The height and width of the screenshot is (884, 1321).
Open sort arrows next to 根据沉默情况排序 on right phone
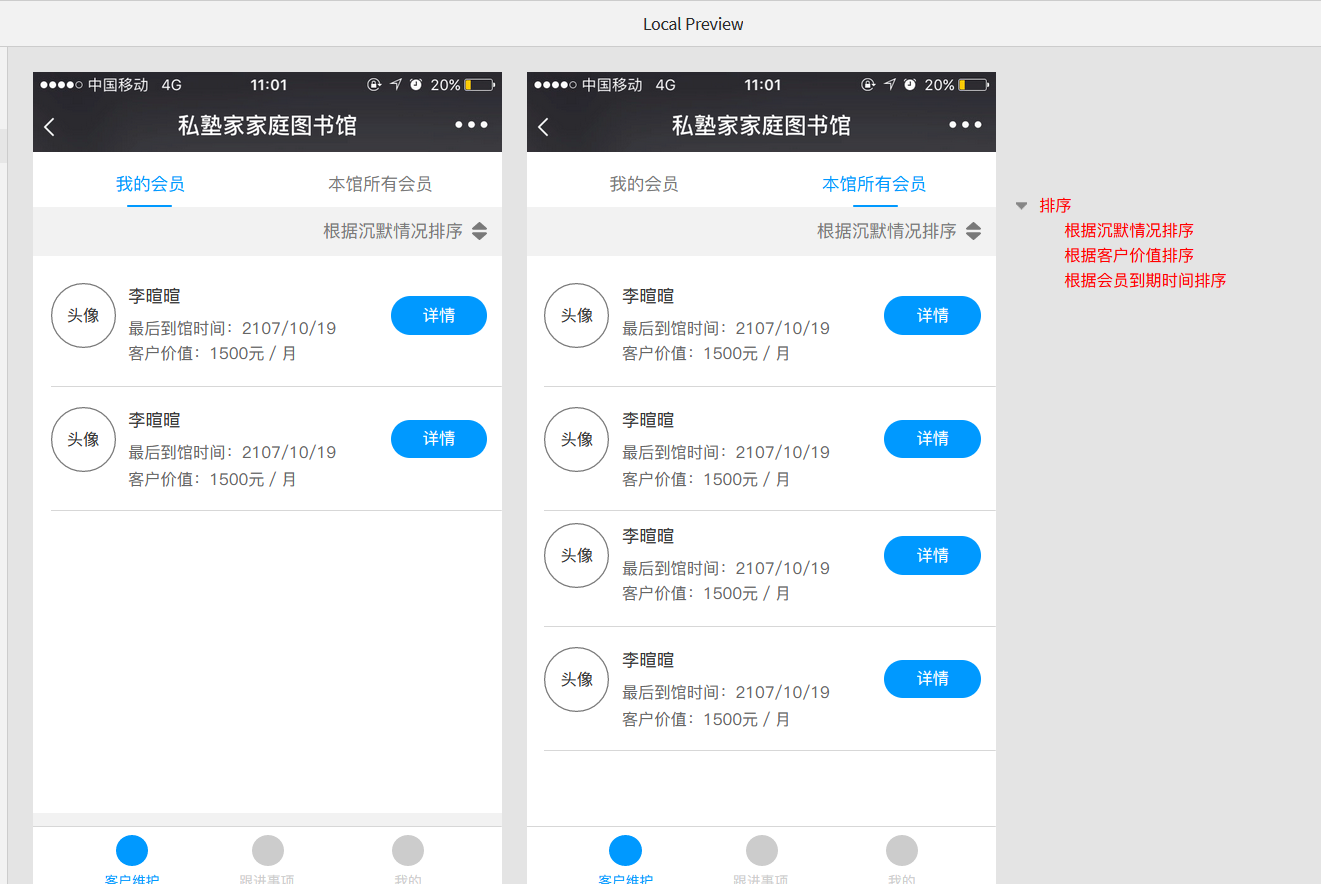[x=974, y=231]
